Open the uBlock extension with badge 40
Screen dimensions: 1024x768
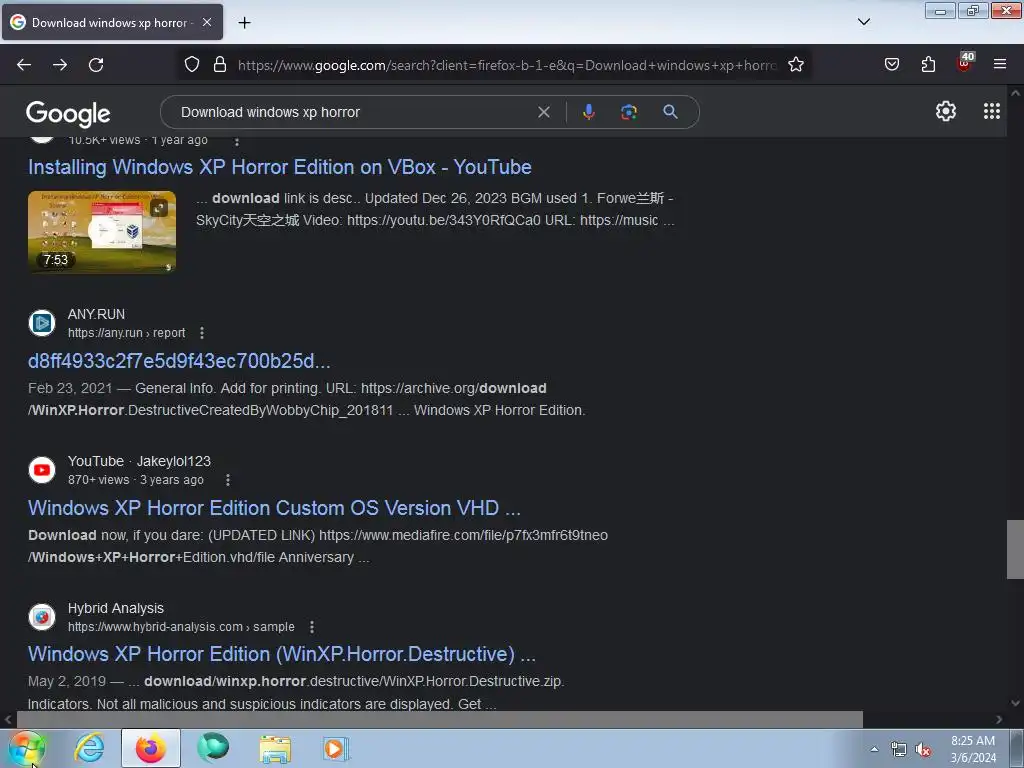[965, 63]
